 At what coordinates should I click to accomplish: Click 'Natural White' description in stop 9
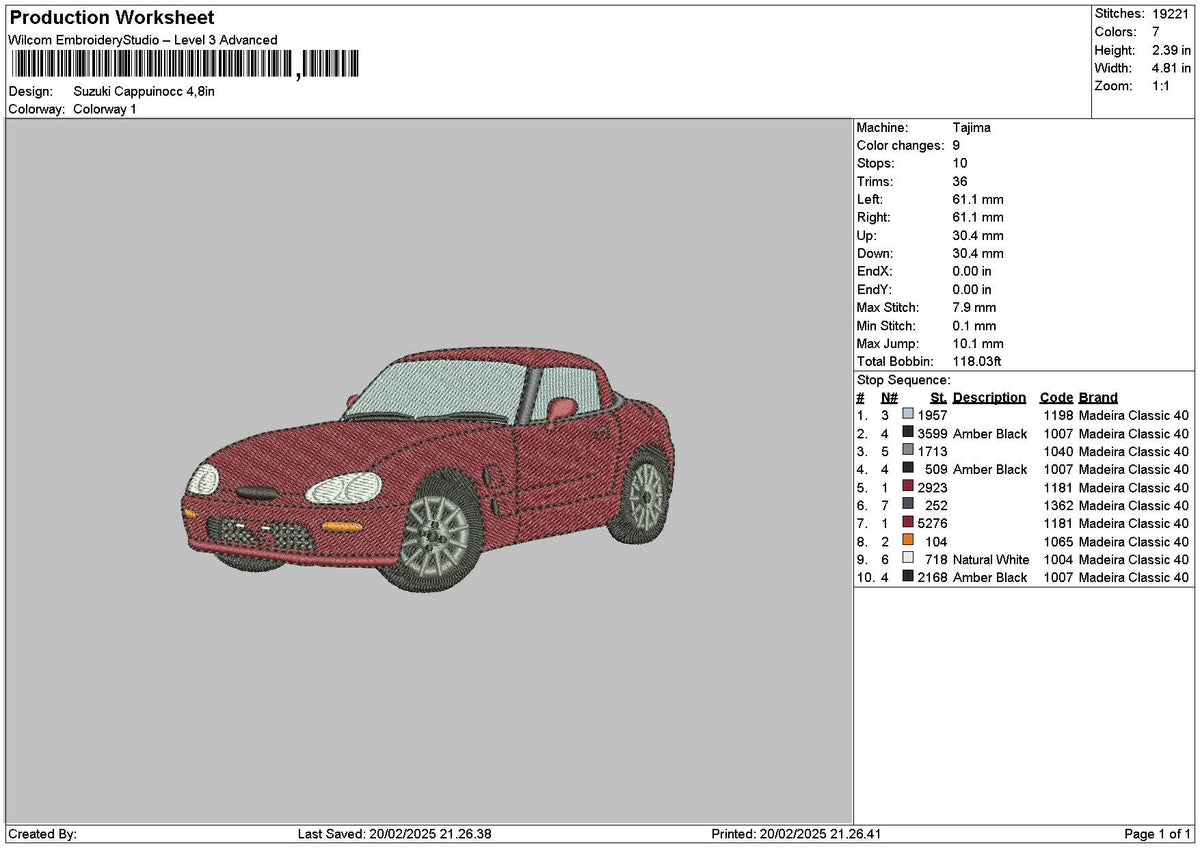point(991,559)
